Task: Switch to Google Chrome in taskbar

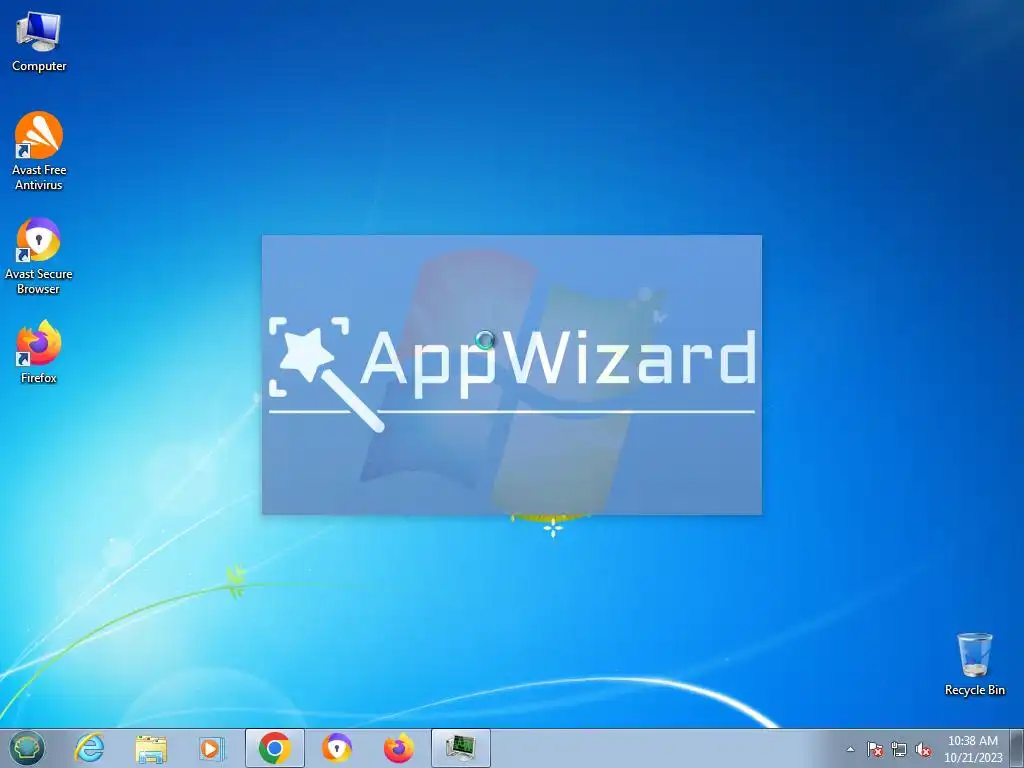Action: [x=275, y=748]
